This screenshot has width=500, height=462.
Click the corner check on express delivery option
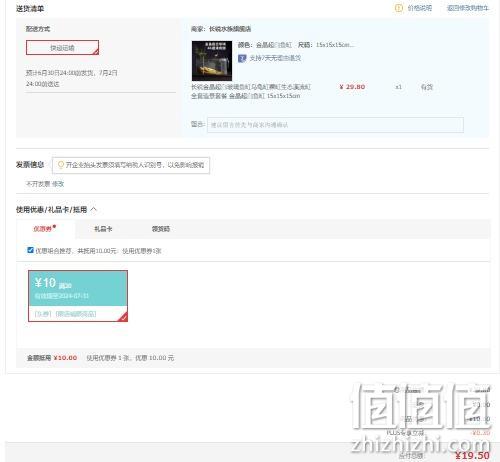tap(96, 51)
